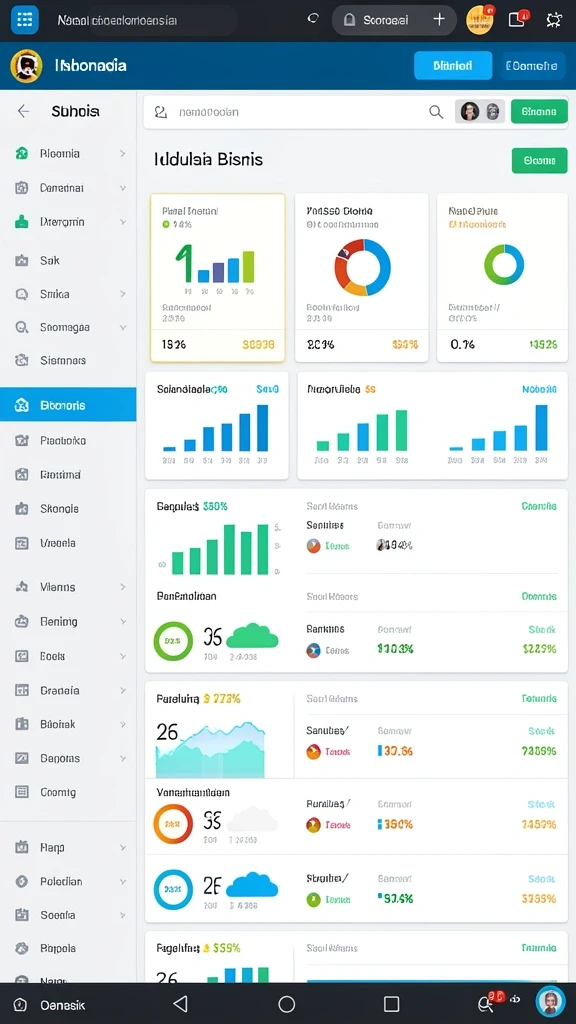This screenshot has height=1024, width=576.
Task: Expand the Smica sidebar chevron
Action: (122, 294)
